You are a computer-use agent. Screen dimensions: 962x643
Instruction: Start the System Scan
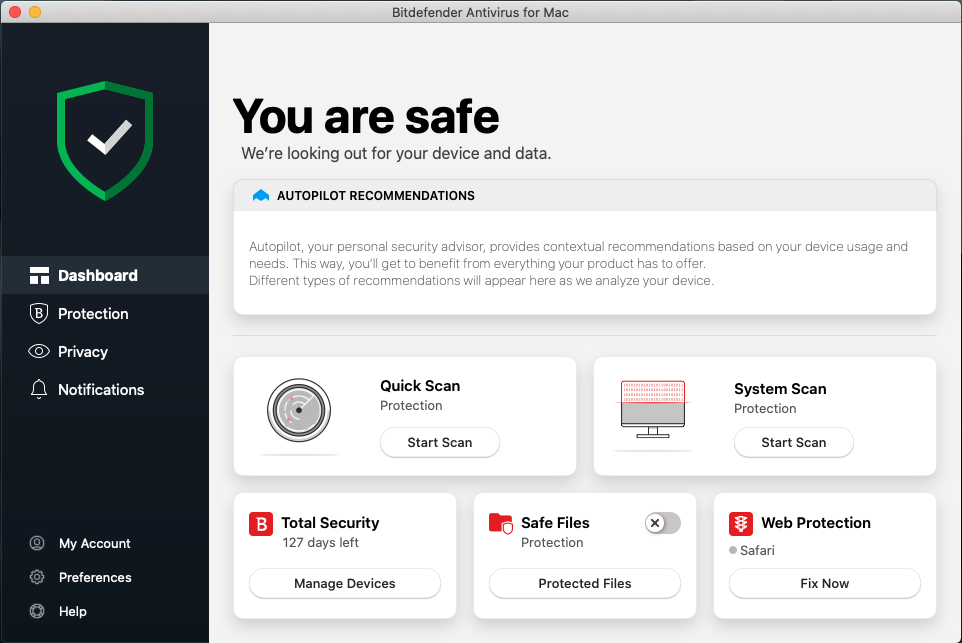click(793, 442)
